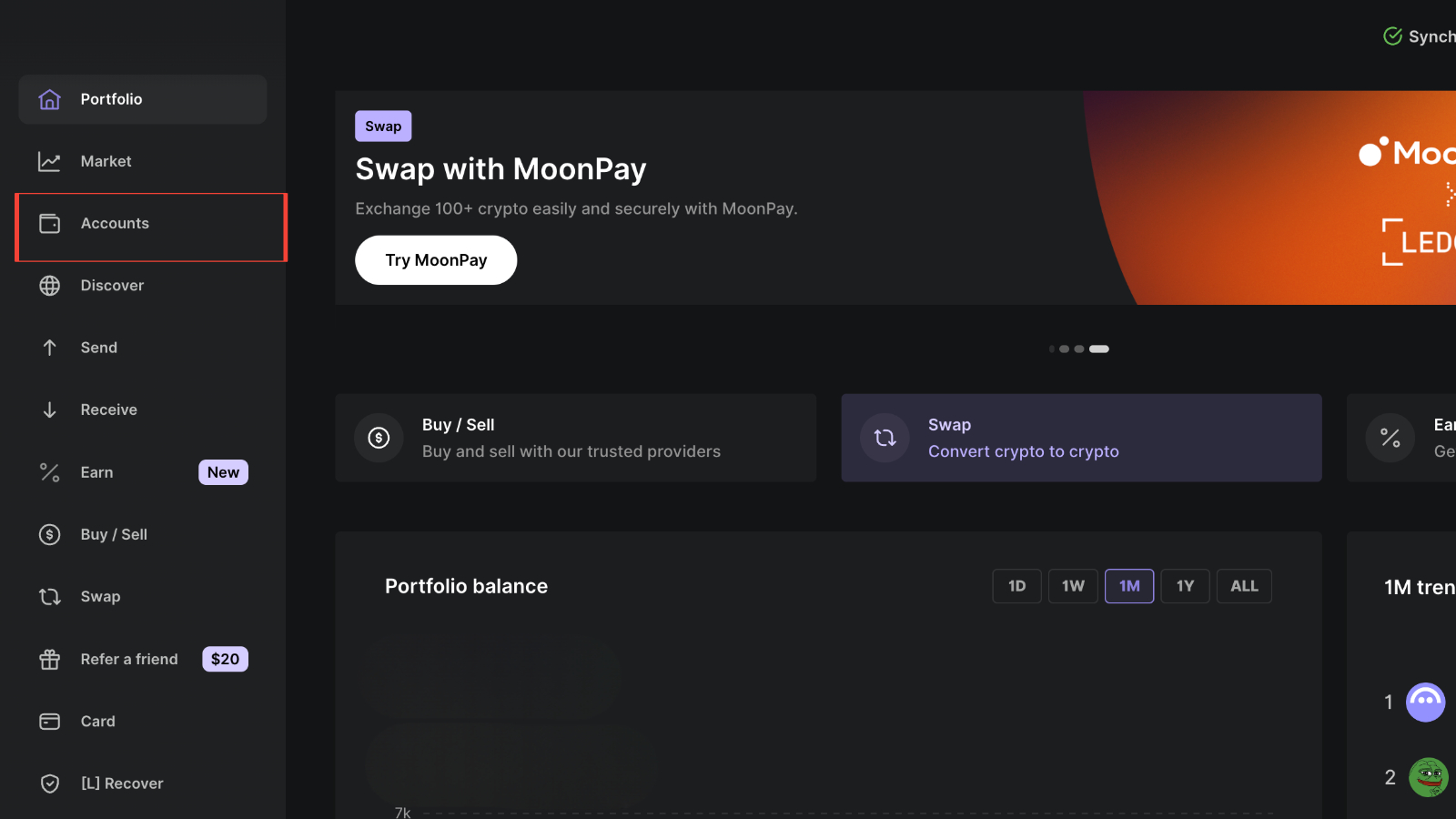The height and width of the screenshot is (819, 1456).
Task: Click the synchronization status checkmark
Action: (x=1392, y=35)
